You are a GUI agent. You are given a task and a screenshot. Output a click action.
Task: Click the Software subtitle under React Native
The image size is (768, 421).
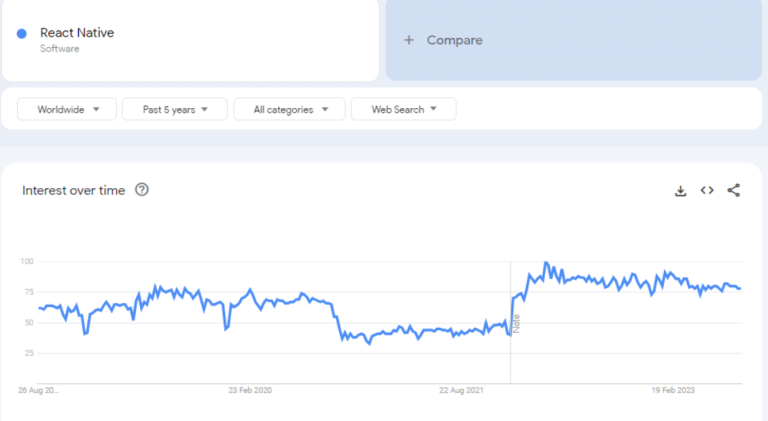coord(59,48)
